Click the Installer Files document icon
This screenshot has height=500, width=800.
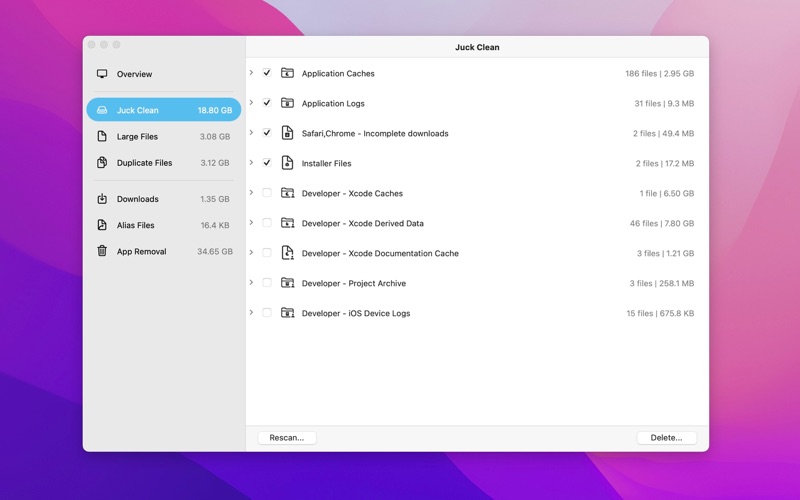[x=287, y=163]
